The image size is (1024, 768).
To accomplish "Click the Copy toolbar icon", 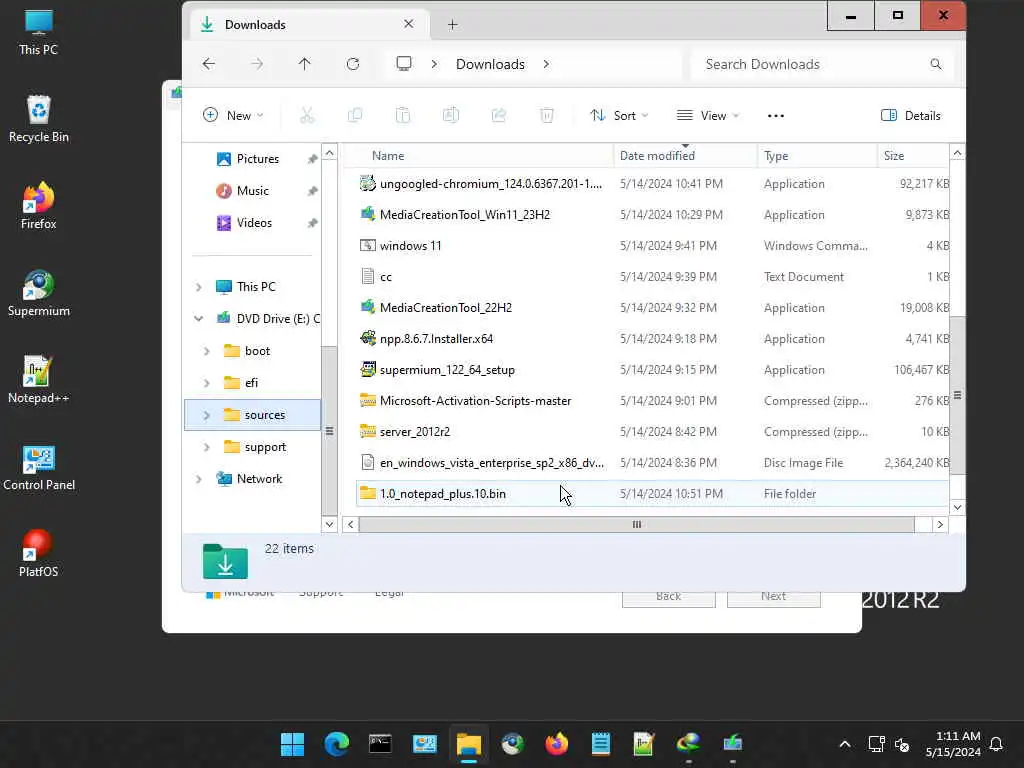I will pos(355,116).
